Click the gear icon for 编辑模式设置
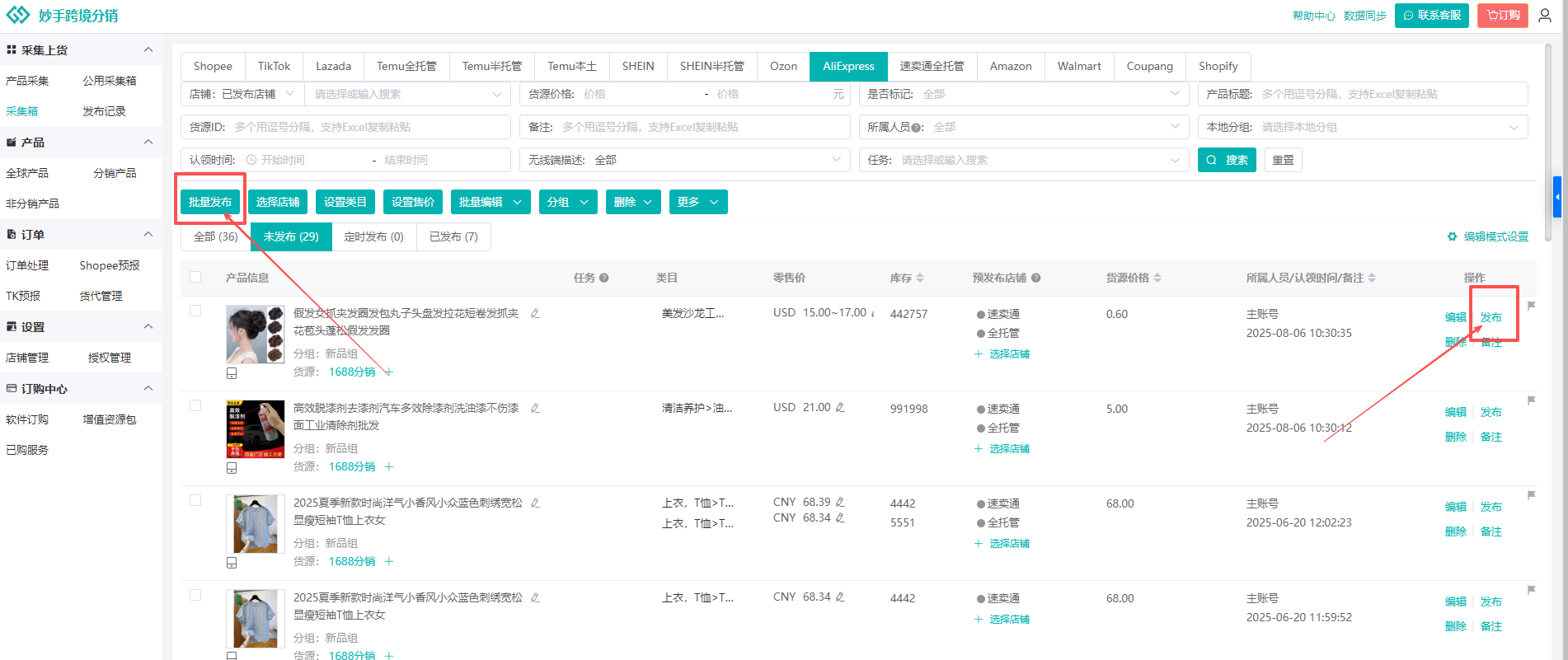 click(1452, 237)
